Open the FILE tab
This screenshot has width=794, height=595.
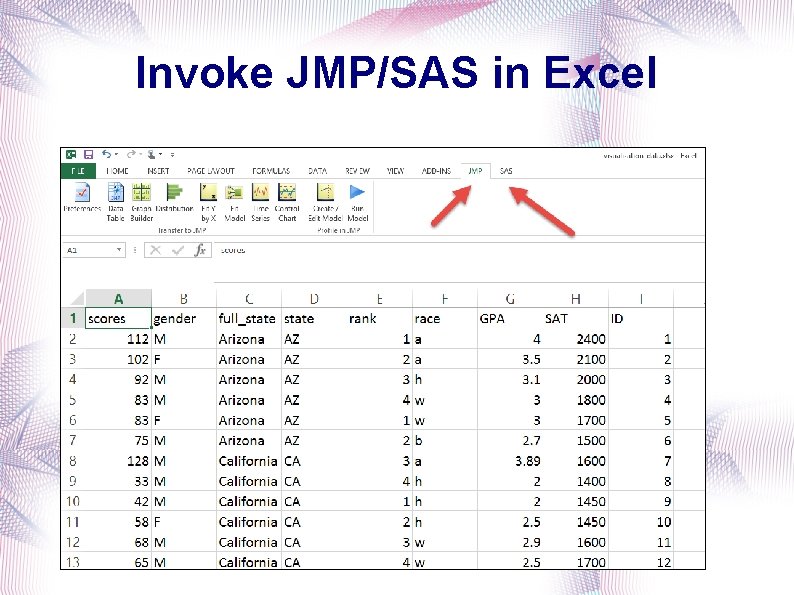tap(78, 171)
